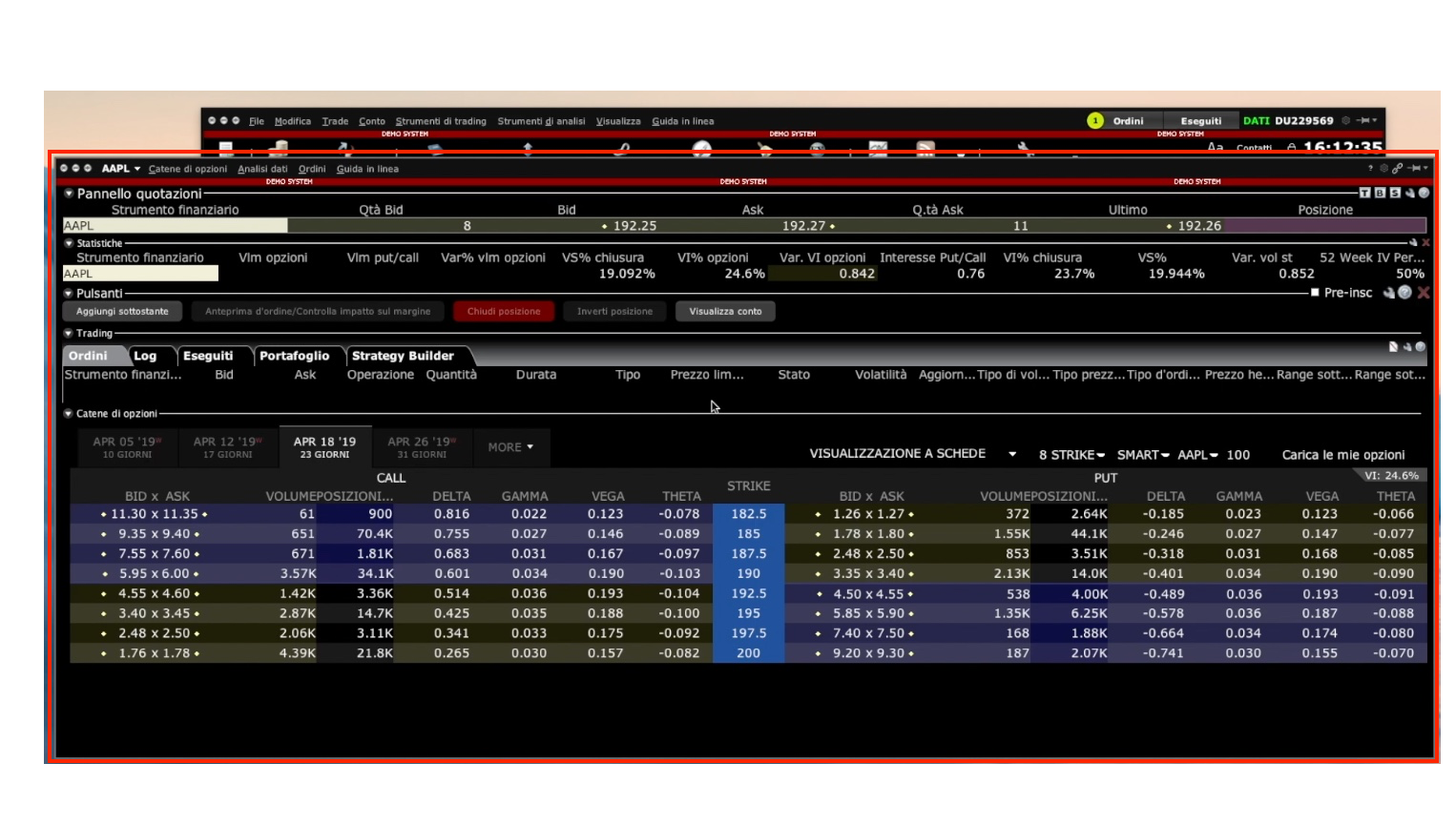
Task: Click Aggiungi sottostante button
Action: point(122,311)
